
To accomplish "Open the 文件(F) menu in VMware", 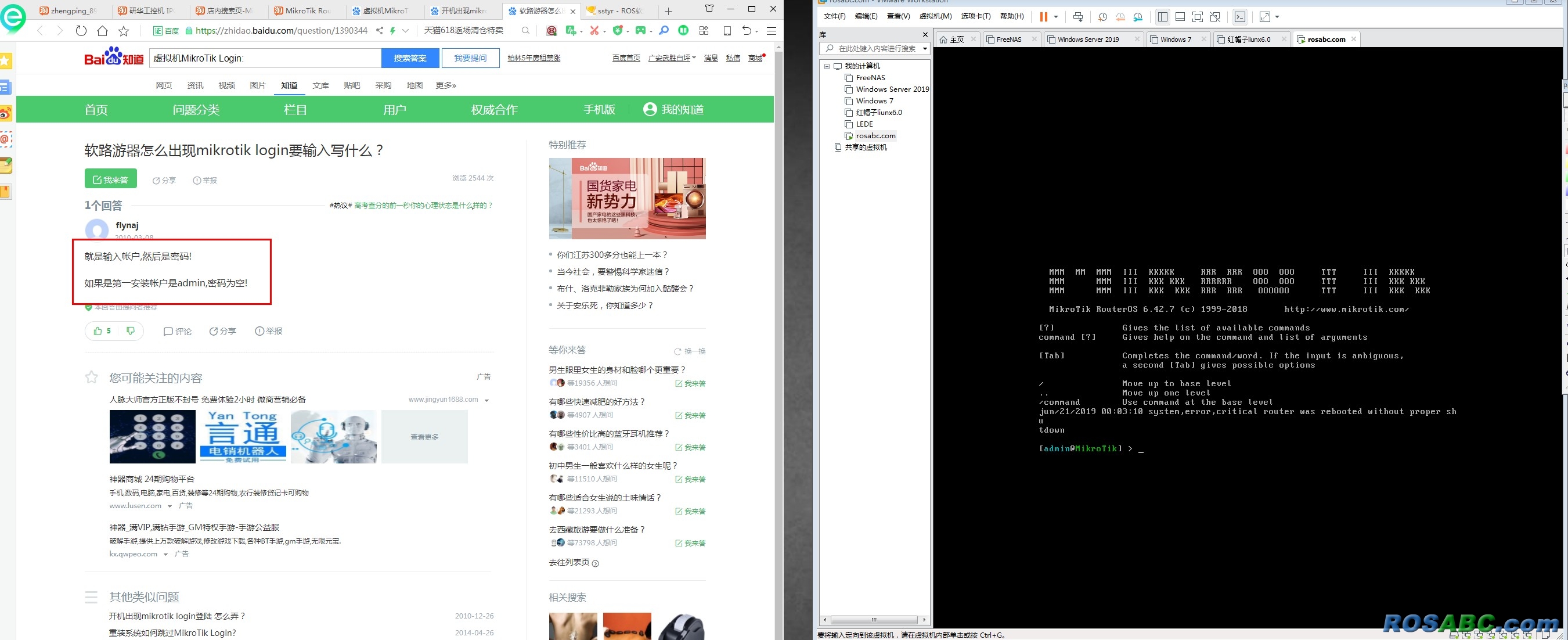I will pyautogui.click(x=835, y=16).
